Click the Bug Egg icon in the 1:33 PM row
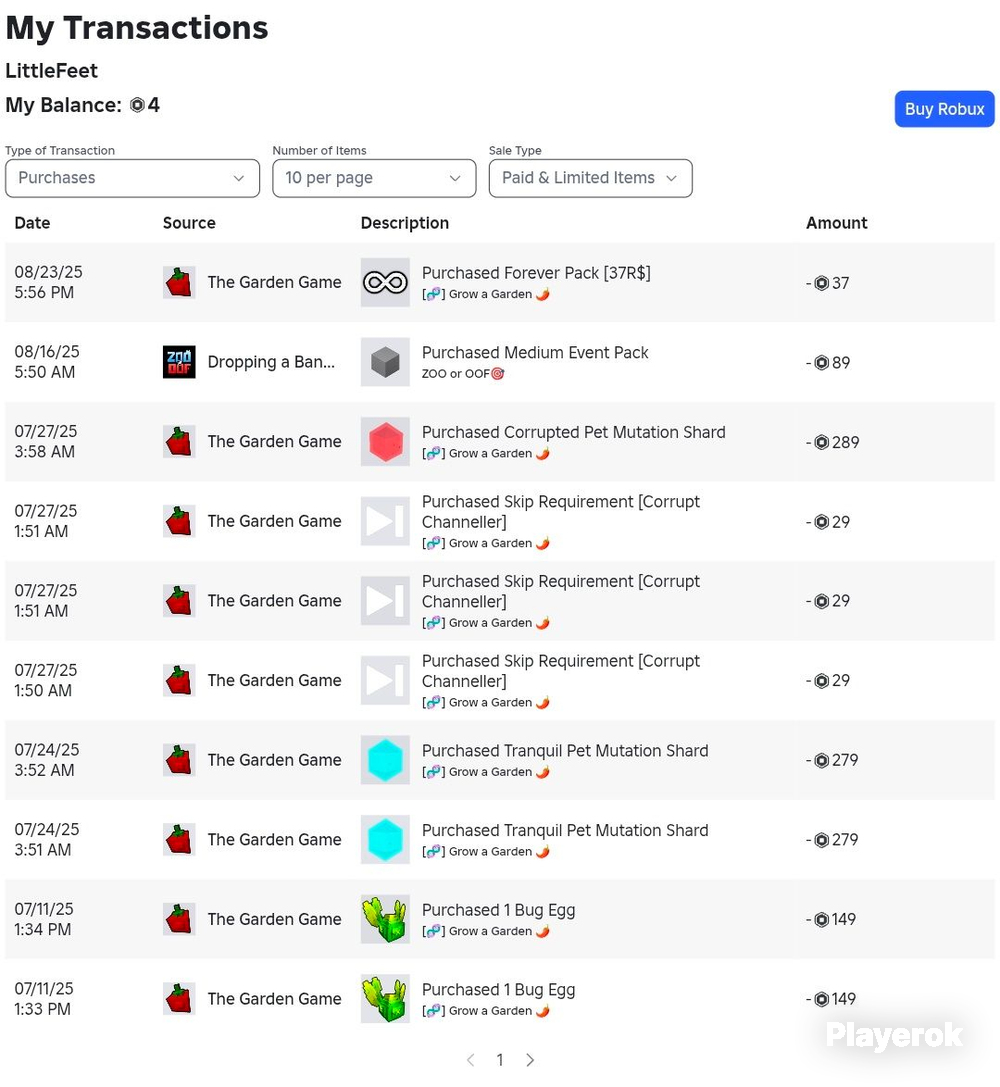The image size is (1000, 1087). click(x=385, y=999)
